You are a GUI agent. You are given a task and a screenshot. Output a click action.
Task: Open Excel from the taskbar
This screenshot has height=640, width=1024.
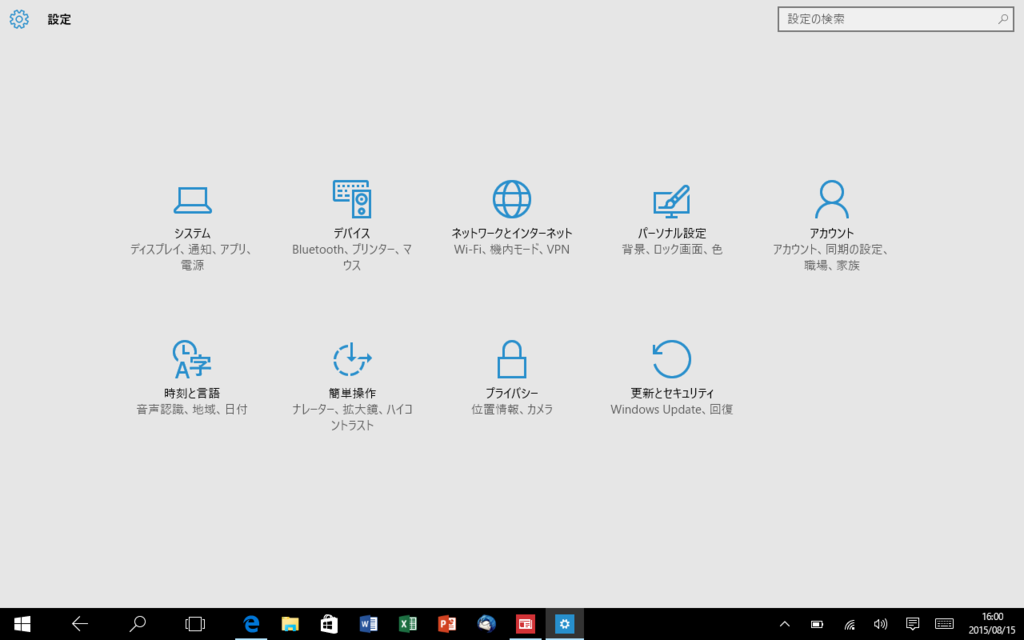[408, 623]
